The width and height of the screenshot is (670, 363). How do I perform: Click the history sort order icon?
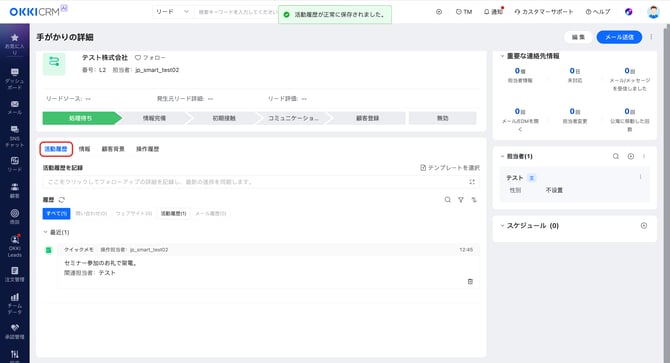pyautogui.click(x=474, y=199)
